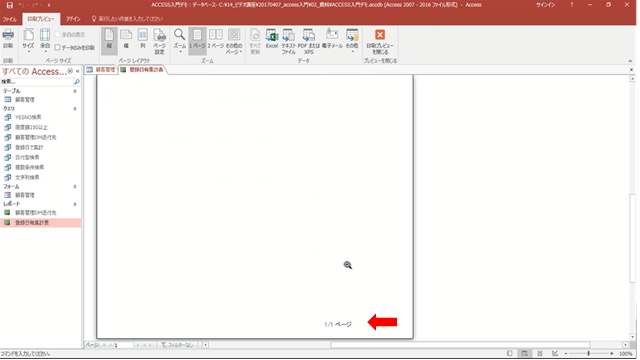The width and height of the screenshot is (640, 360).
Task: Click the Zoom magnifier tool
Action: [x=180, y=40]
